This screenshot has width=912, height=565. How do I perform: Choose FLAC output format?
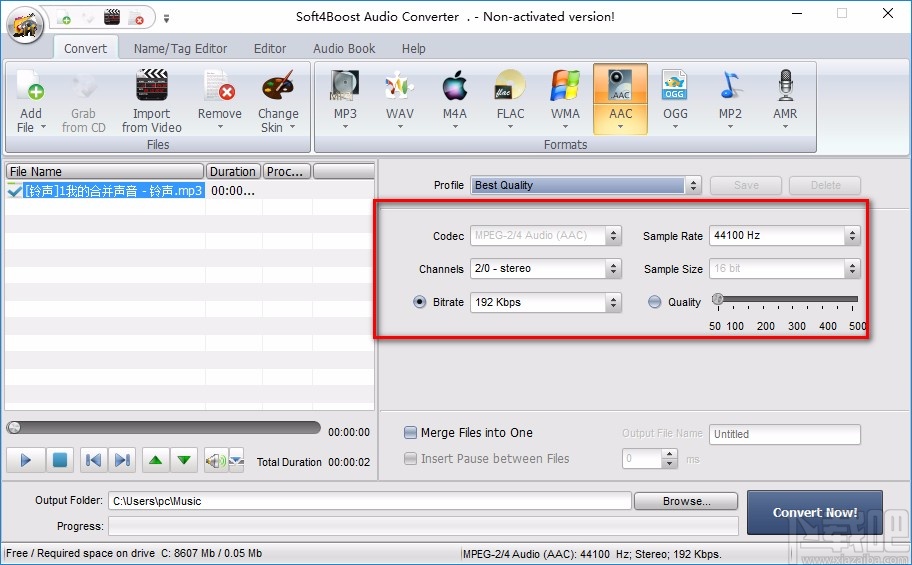click(x=510, y=87)
